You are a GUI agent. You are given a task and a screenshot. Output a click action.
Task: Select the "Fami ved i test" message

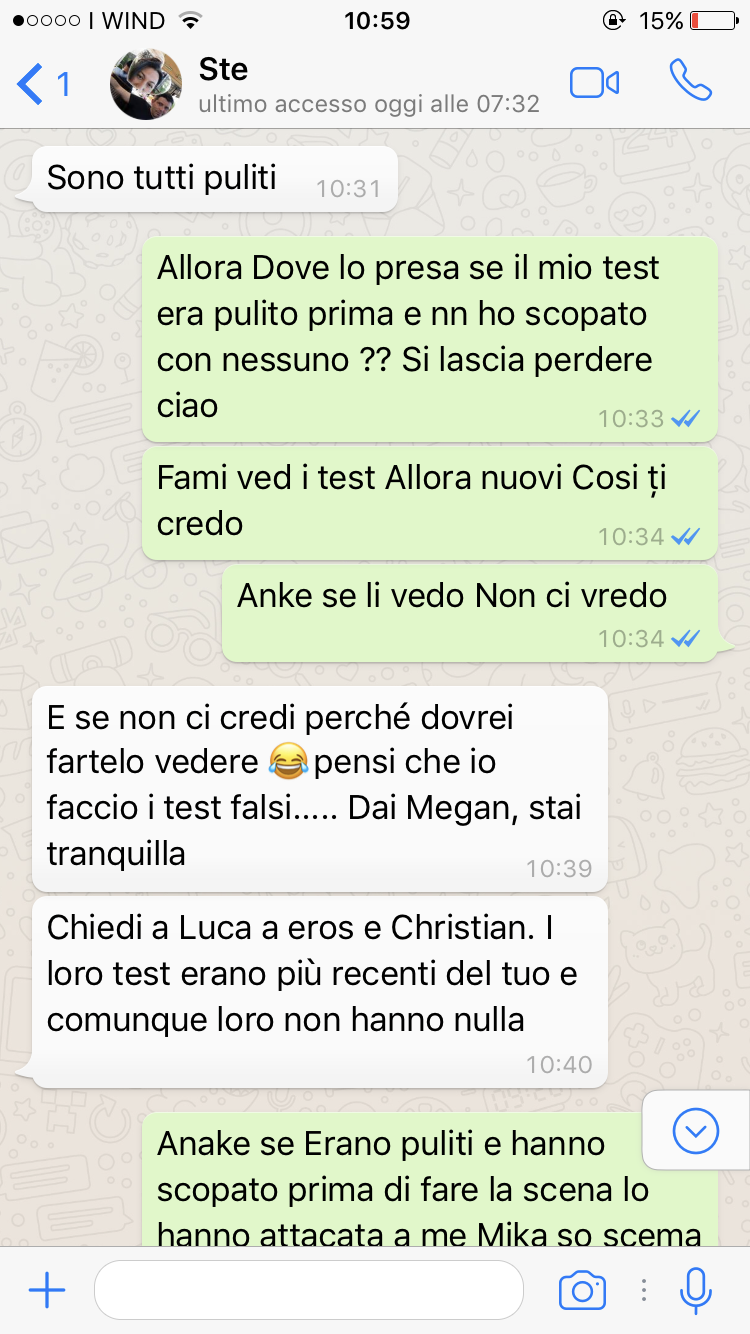(430, 502)
